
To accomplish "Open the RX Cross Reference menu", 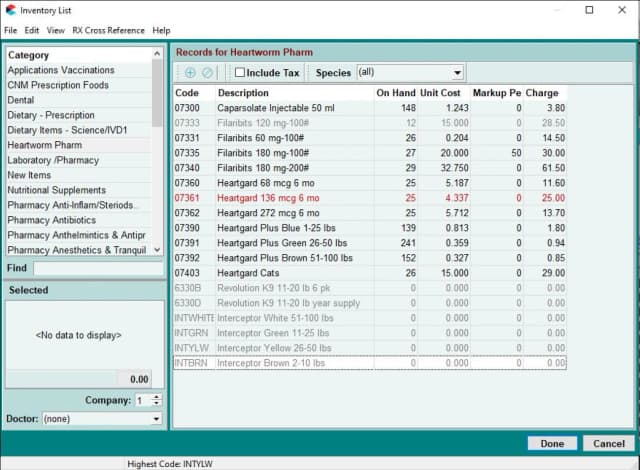I will click(x=109, y=31).
